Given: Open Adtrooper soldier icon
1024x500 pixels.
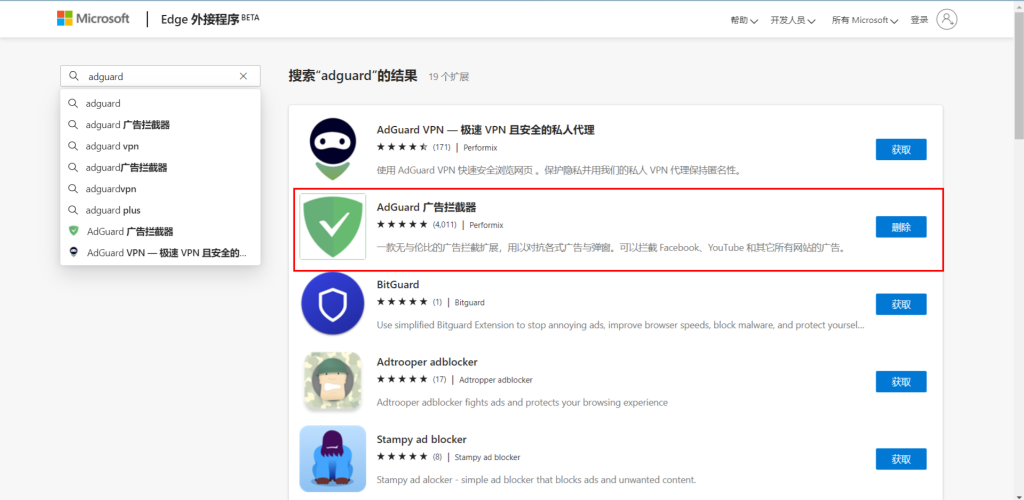Looking at the screenshot, I should [x=333, y=381].
